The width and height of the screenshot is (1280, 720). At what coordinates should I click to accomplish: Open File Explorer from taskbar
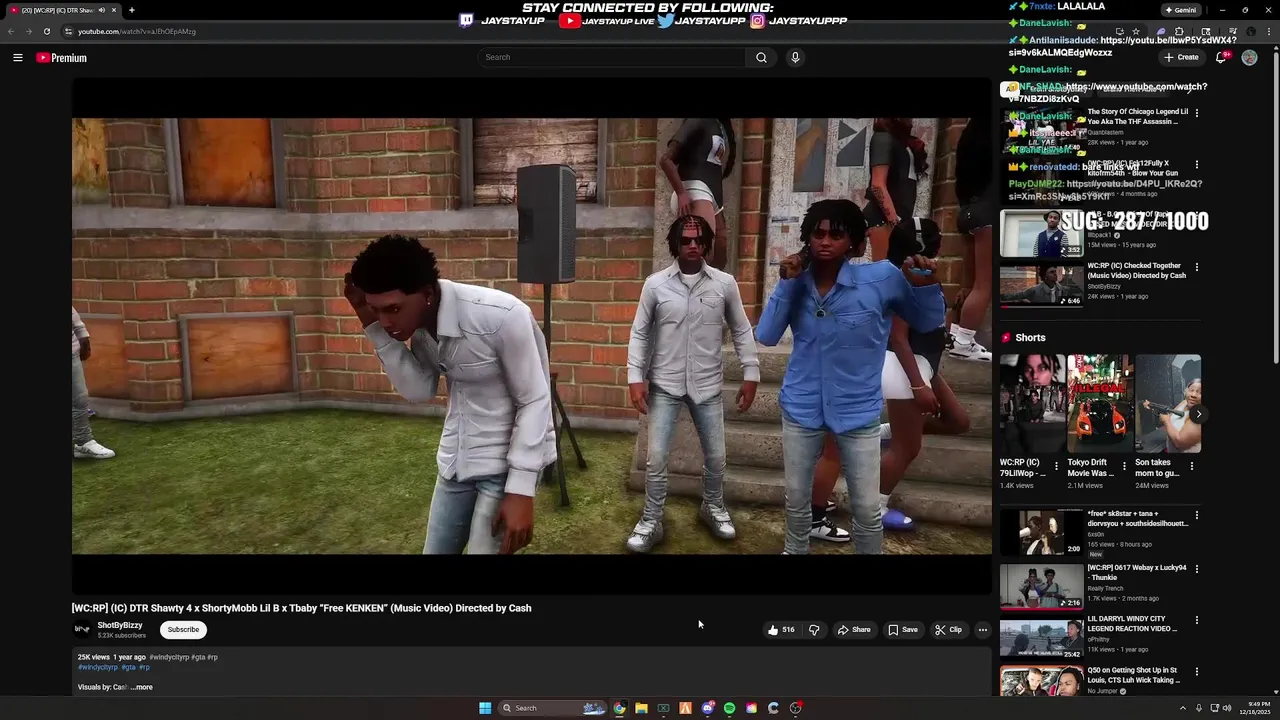pyautogui.click(x=641, y=708)
